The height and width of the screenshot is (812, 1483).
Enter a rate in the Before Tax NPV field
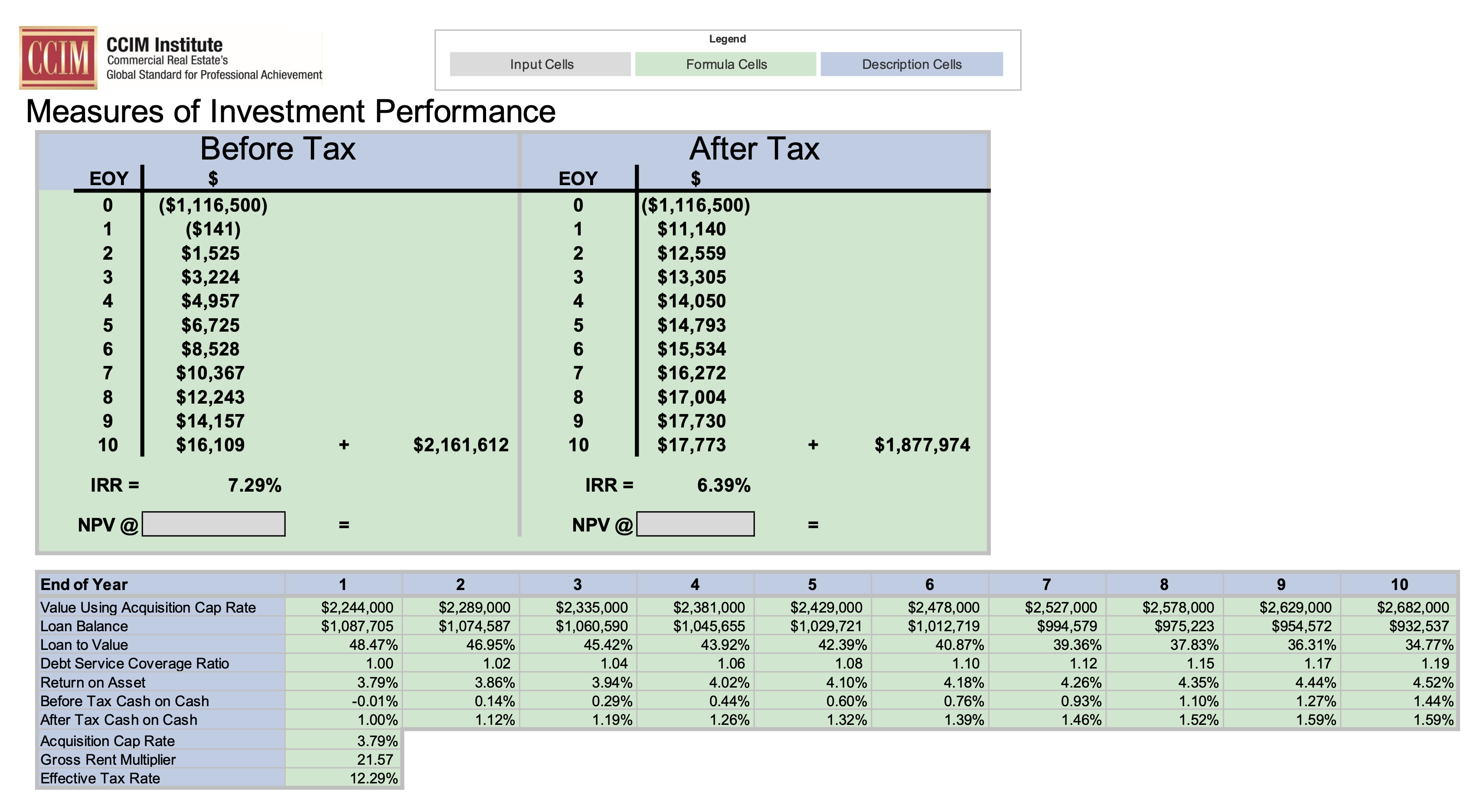click(x=215, y=525)
